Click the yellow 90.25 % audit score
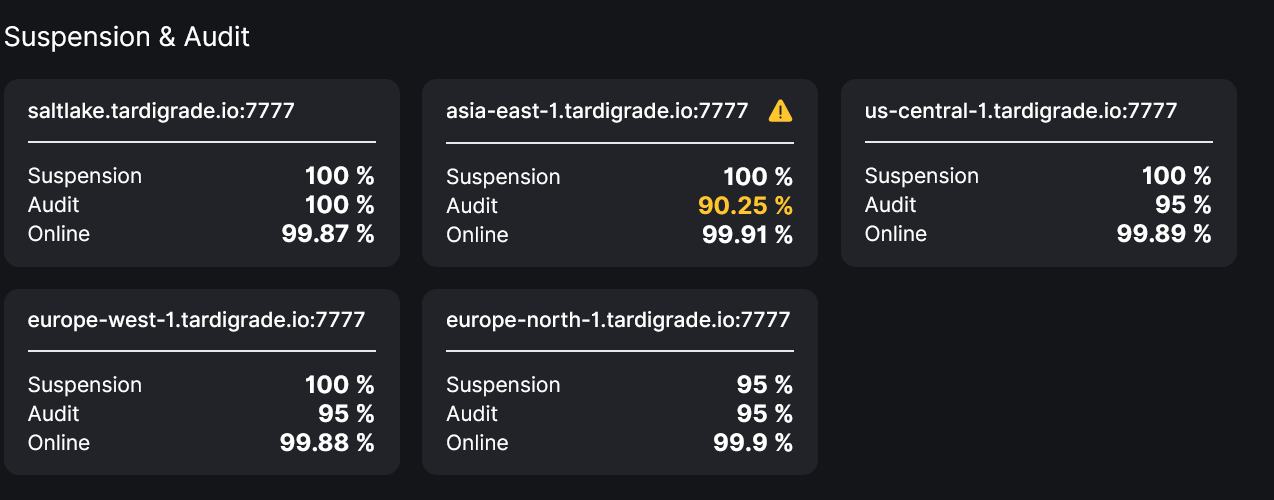 (745, 206)
